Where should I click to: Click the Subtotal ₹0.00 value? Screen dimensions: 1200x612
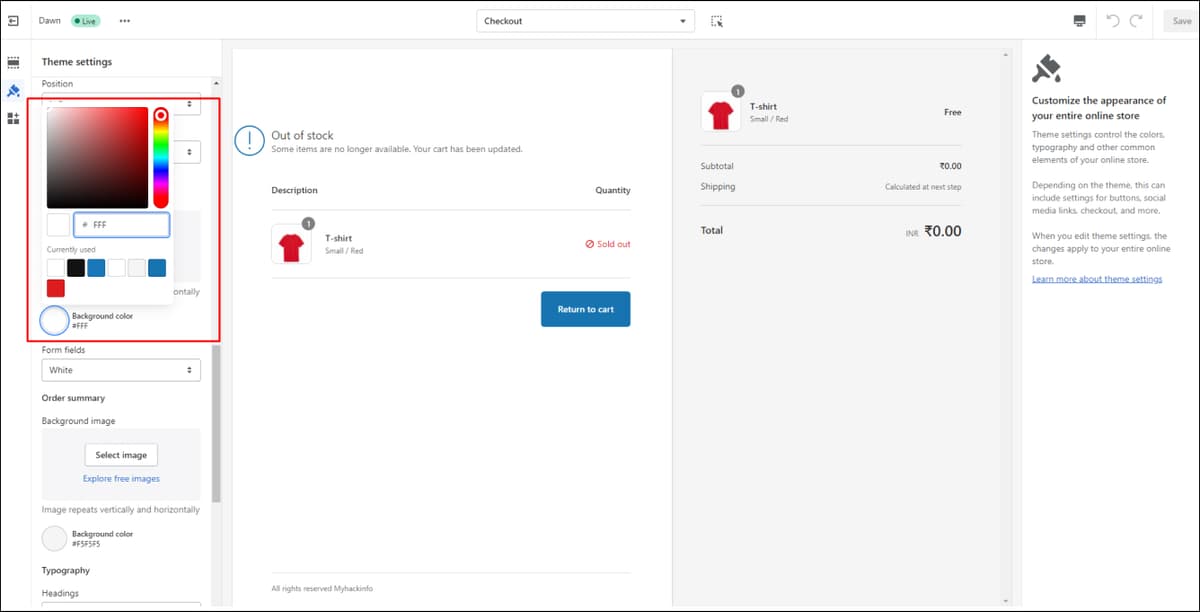point(950,166)
